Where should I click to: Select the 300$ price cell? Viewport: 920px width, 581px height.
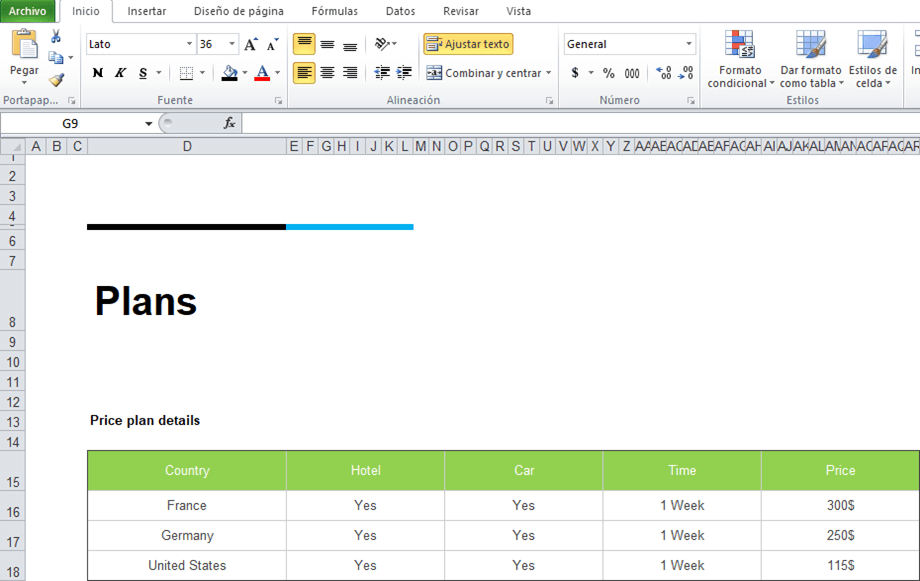click(x=840, y=505)
